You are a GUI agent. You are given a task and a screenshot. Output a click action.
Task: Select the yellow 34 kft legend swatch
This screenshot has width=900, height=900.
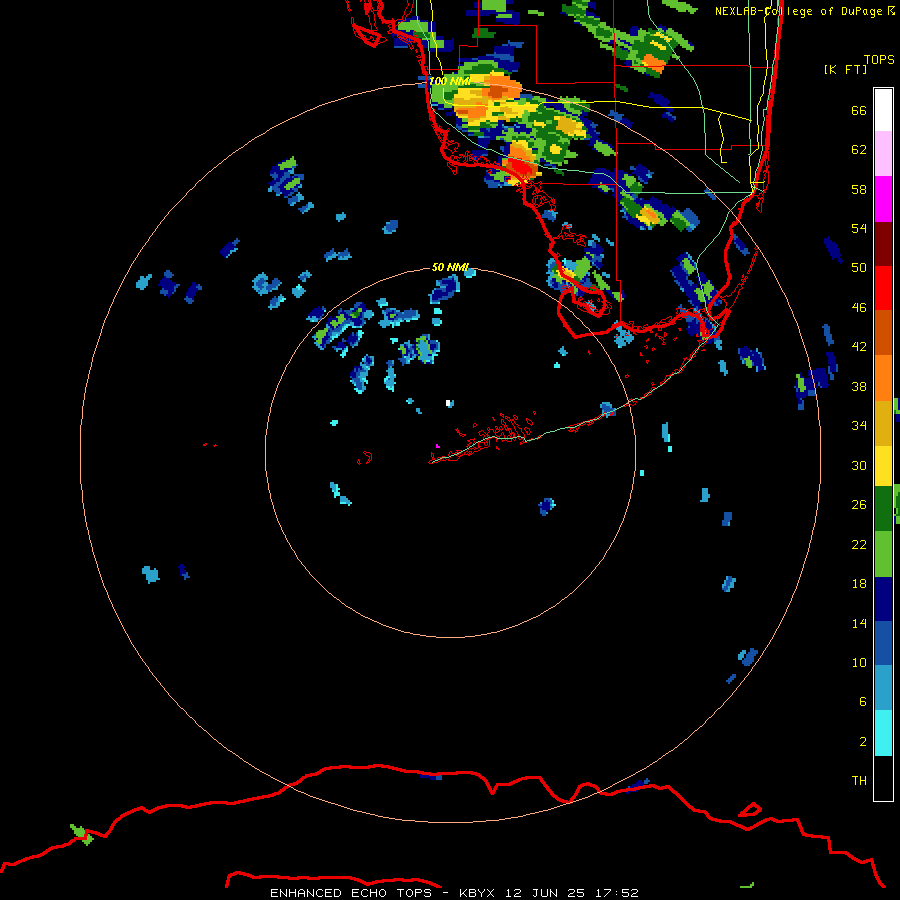pyautogui.click(x=883, y=466)
